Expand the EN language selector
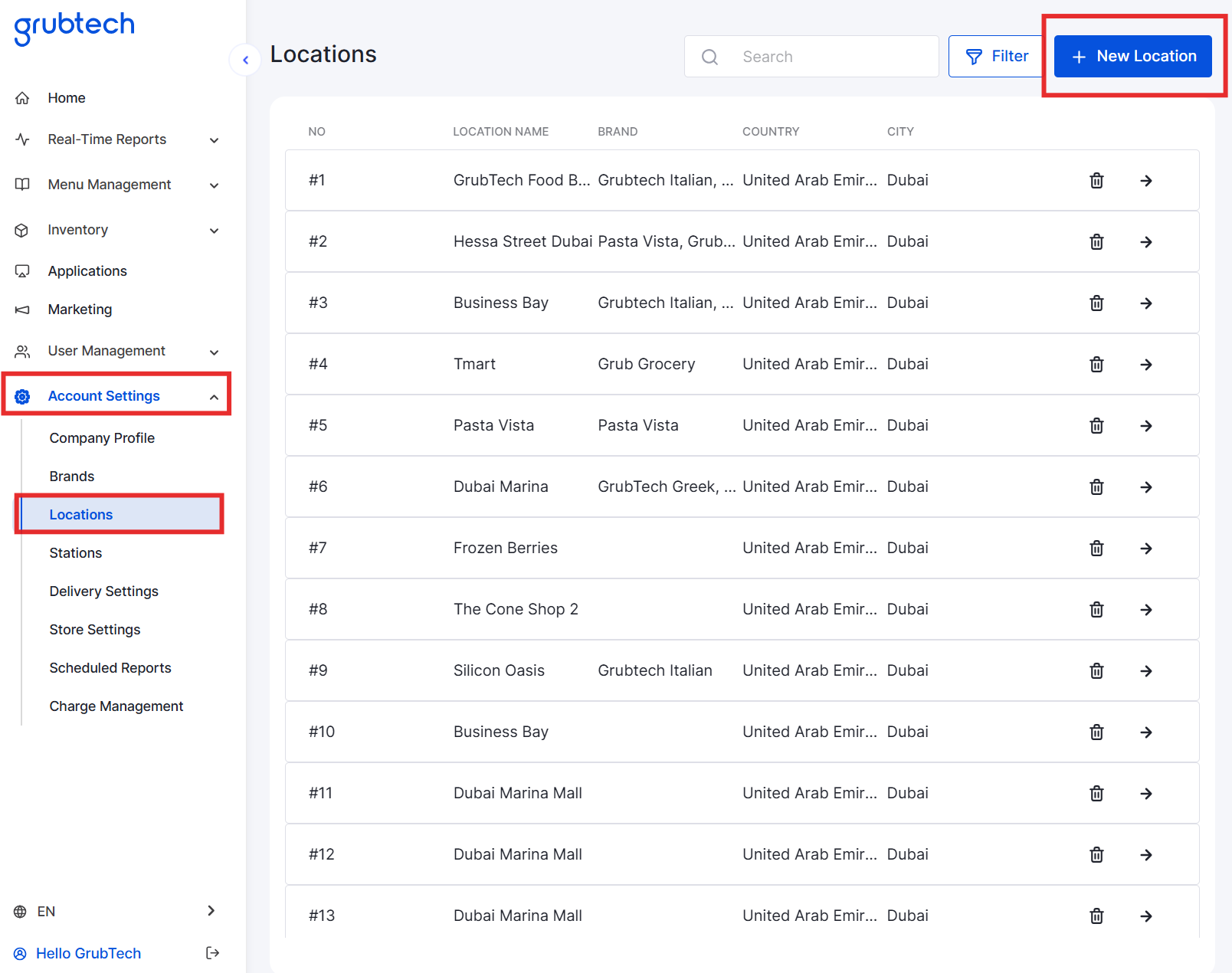Image resolution: width=1232 pixels, height=973 pixels. 211,911
